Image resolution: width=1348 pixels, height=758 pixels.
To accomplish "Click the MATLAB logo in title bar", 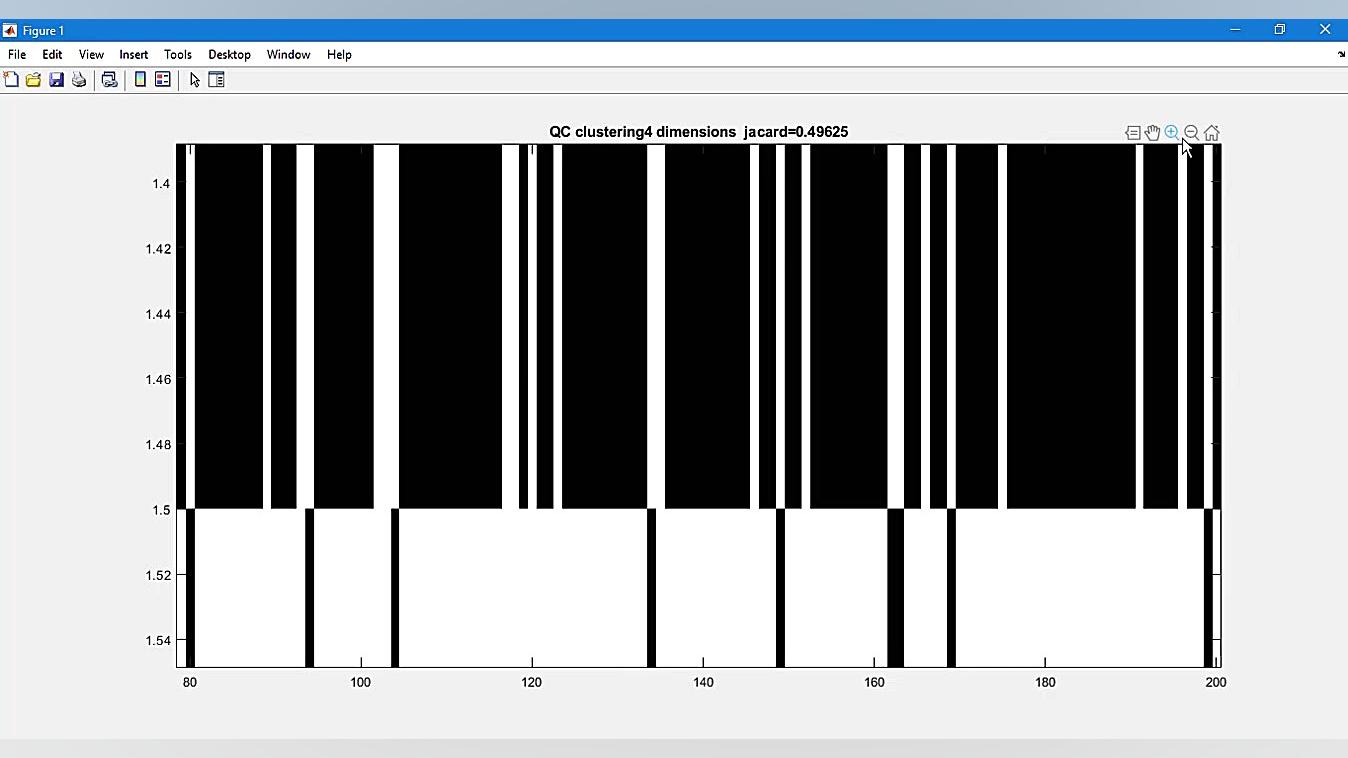I will tap(10, 30).
